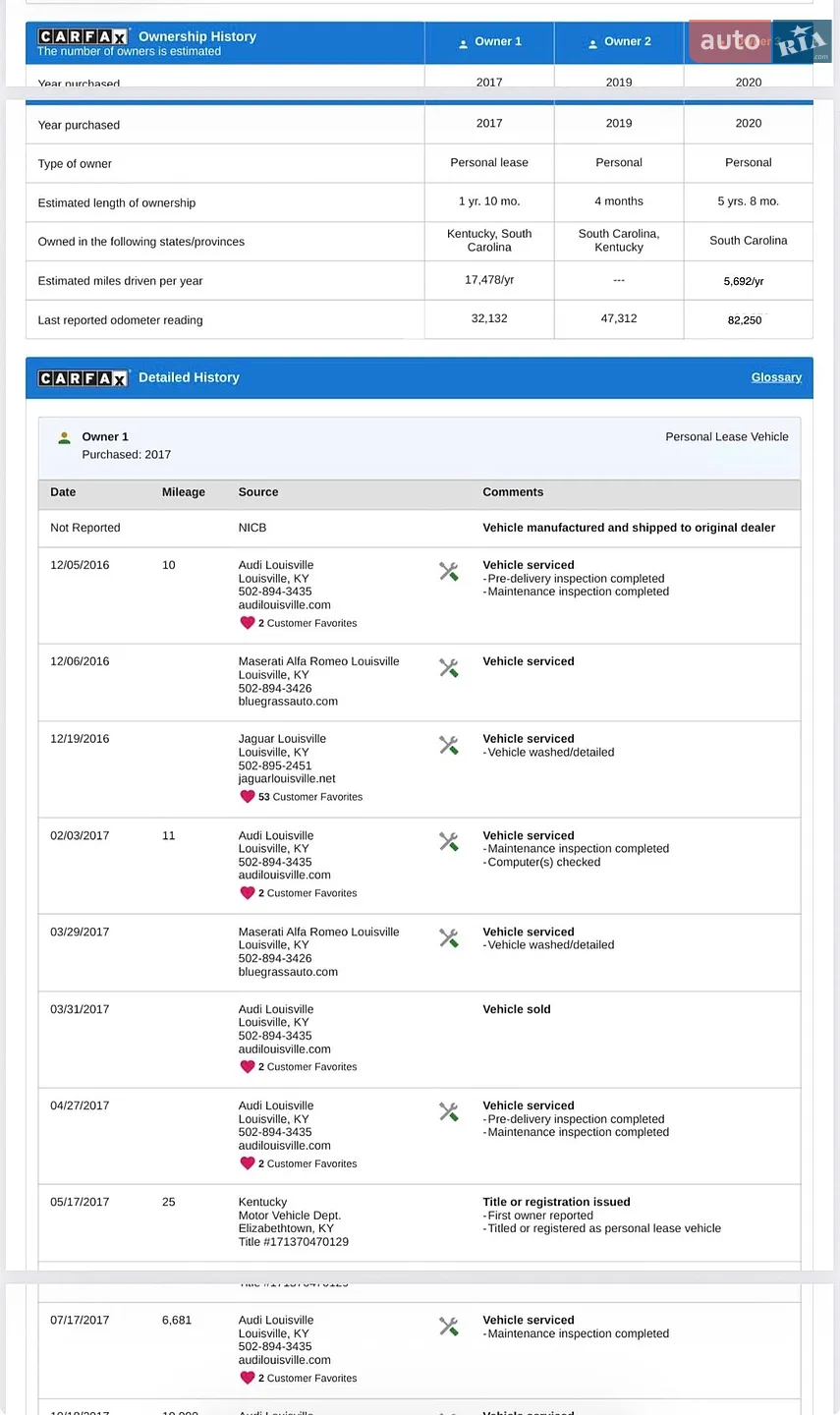Open bluegrassauto.com link in 03/29/2017 row
This screenshot has width=840, height=1415.
(x=288, y=972)
